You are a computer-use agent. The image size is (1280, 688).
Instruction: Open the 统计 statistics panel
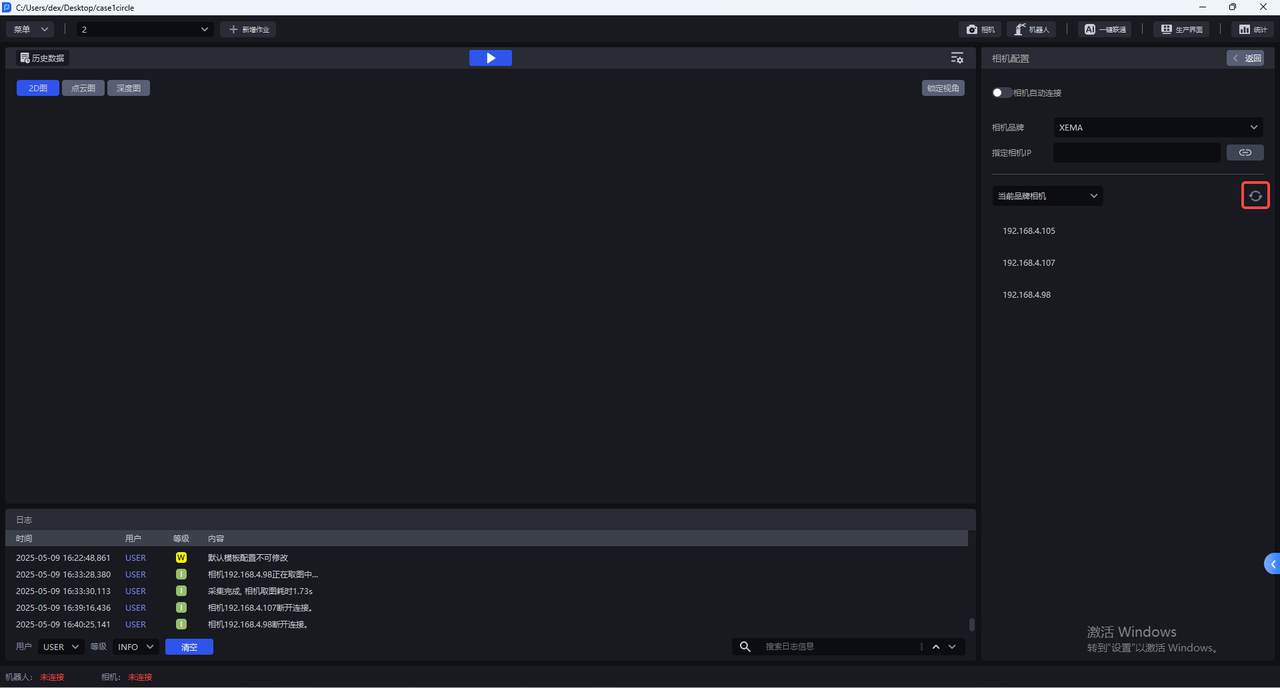1251,30
